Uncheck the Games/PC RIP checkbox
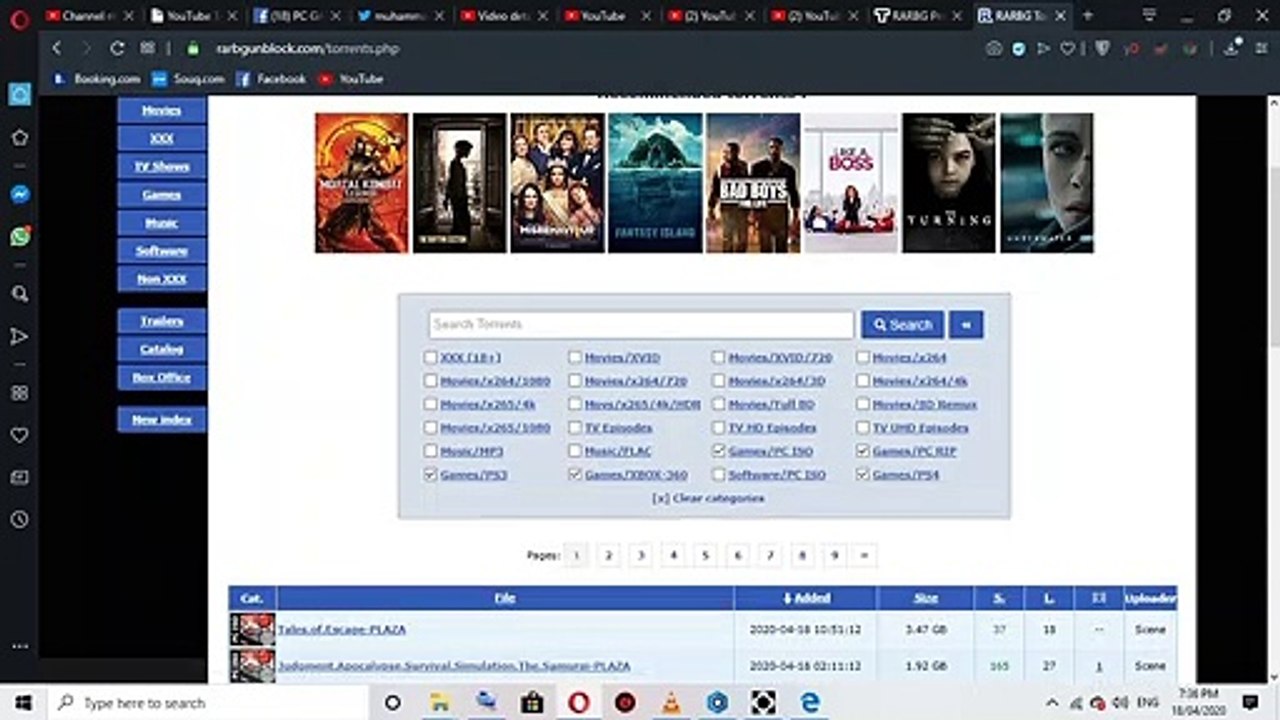 click(863, 451)
